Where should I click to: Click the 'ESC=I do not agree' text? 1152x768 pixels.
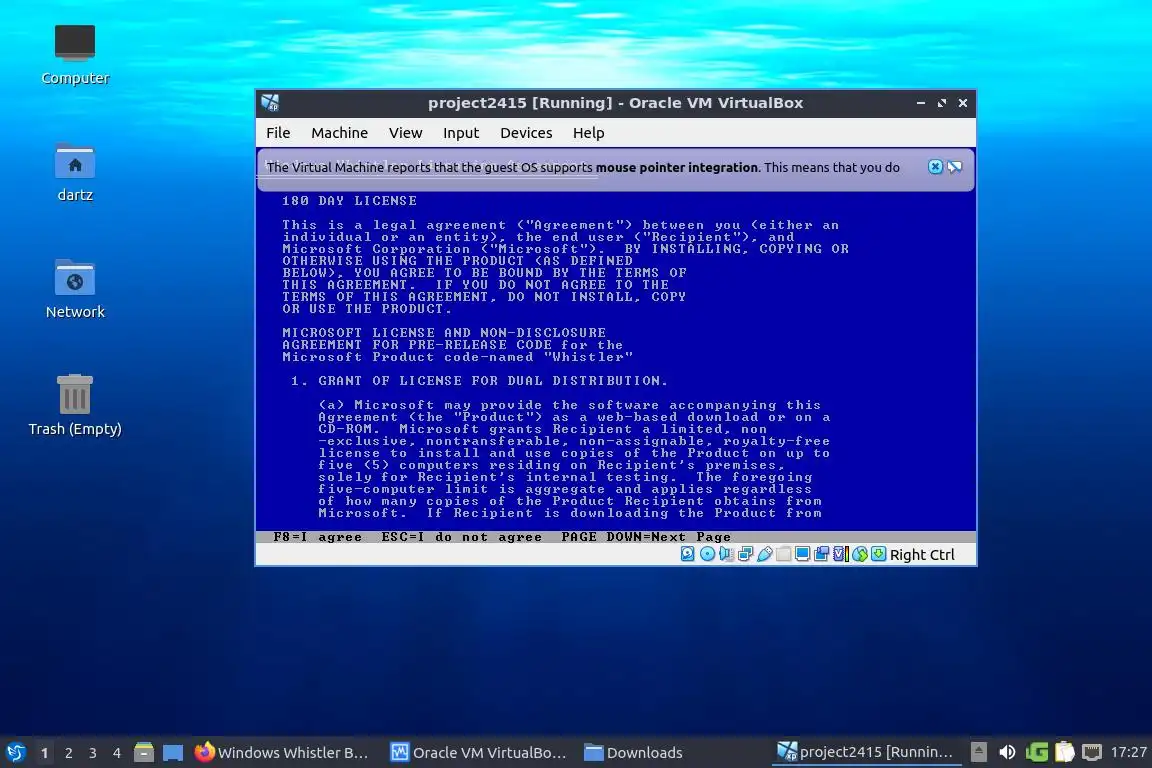(x=461, y=537)
